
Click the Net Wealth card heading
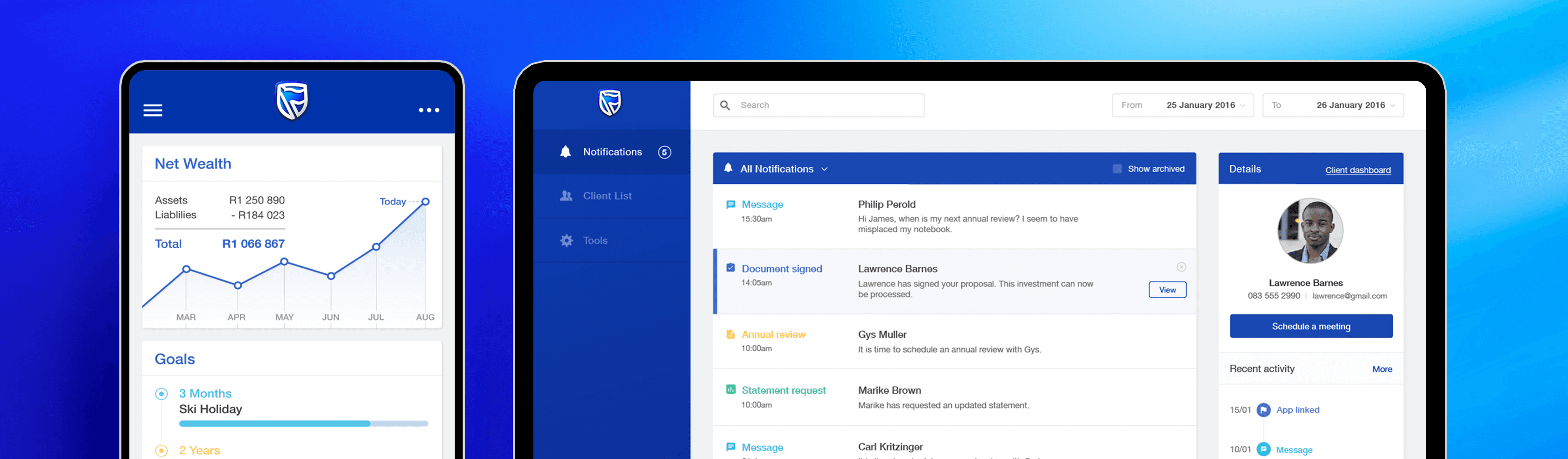coord(193,164)
